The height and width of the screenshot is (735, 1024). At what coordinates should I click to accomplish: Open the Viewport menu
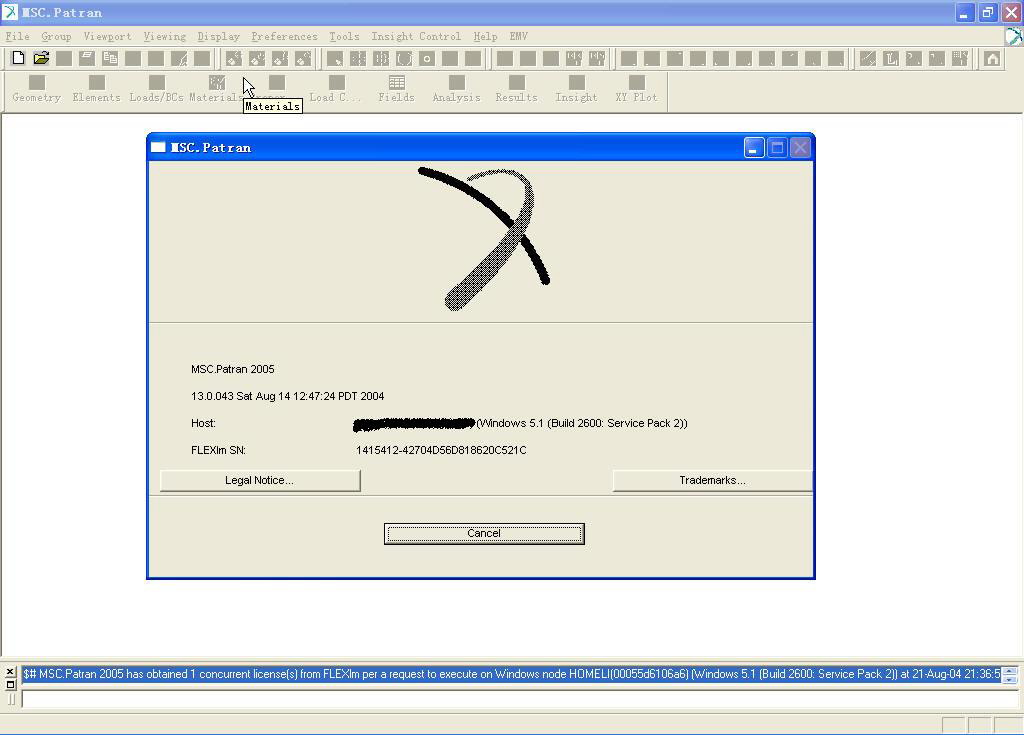coord(108,37)
